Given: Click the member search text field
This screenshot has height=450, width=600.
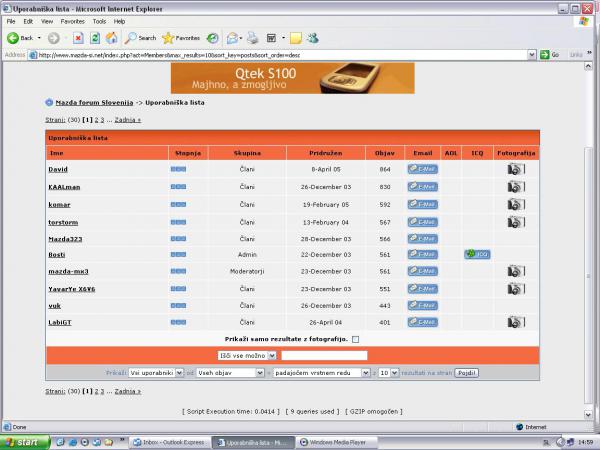Looking at the screenshot, I should tap(324, 355).
